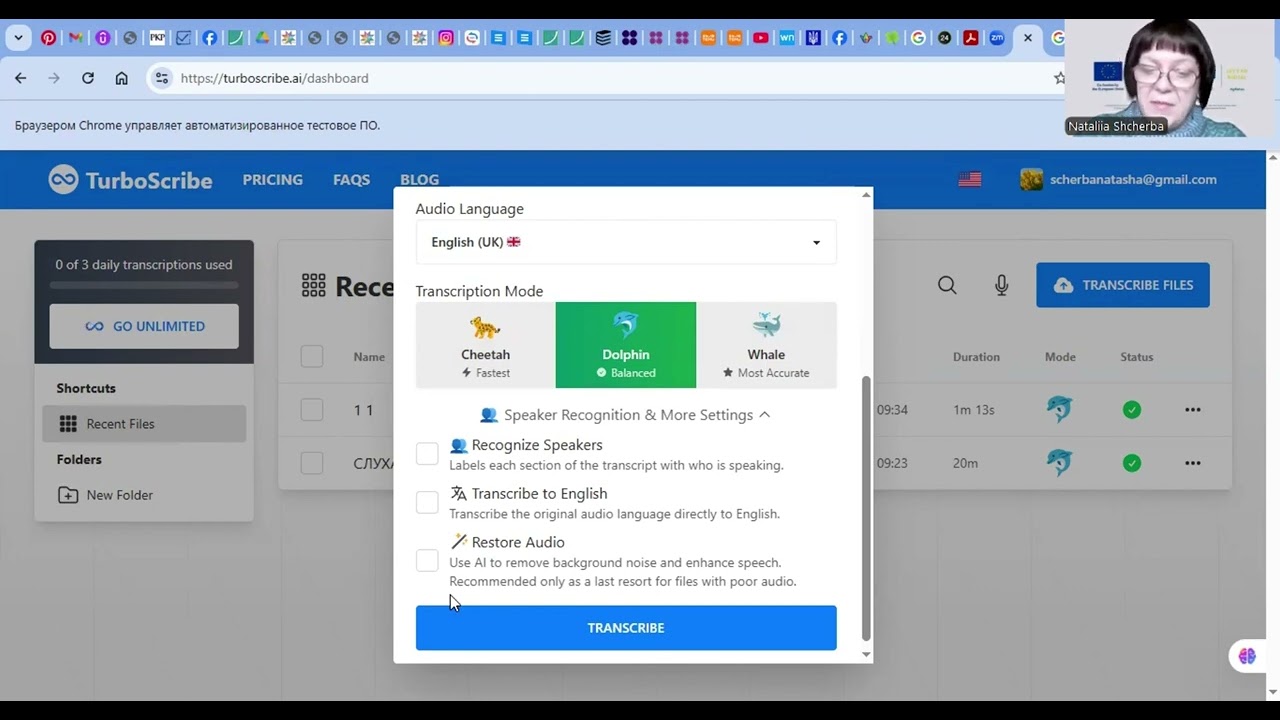The width and height of the screenshot is (1280, 720).
Task: Select the Recent Files shortcut
Action: (x=144, y=424)
